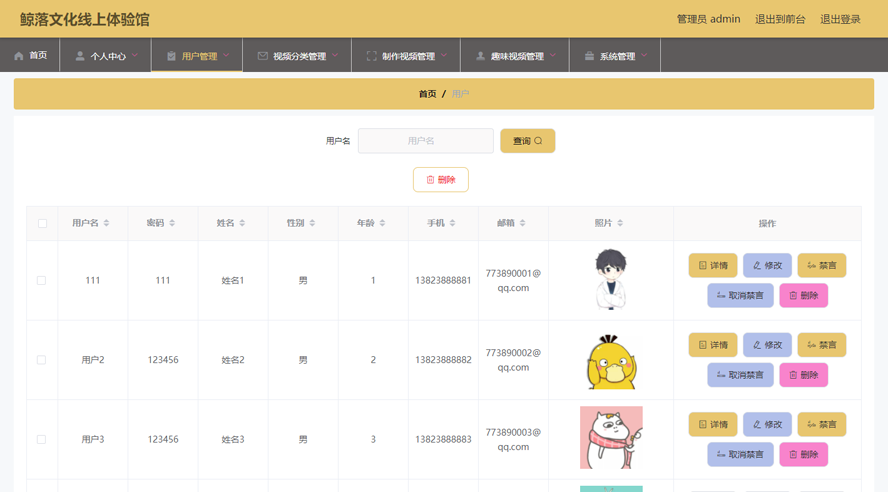Click 禁言 for 用户3
The image size is (888, 492).
(822, 425)
